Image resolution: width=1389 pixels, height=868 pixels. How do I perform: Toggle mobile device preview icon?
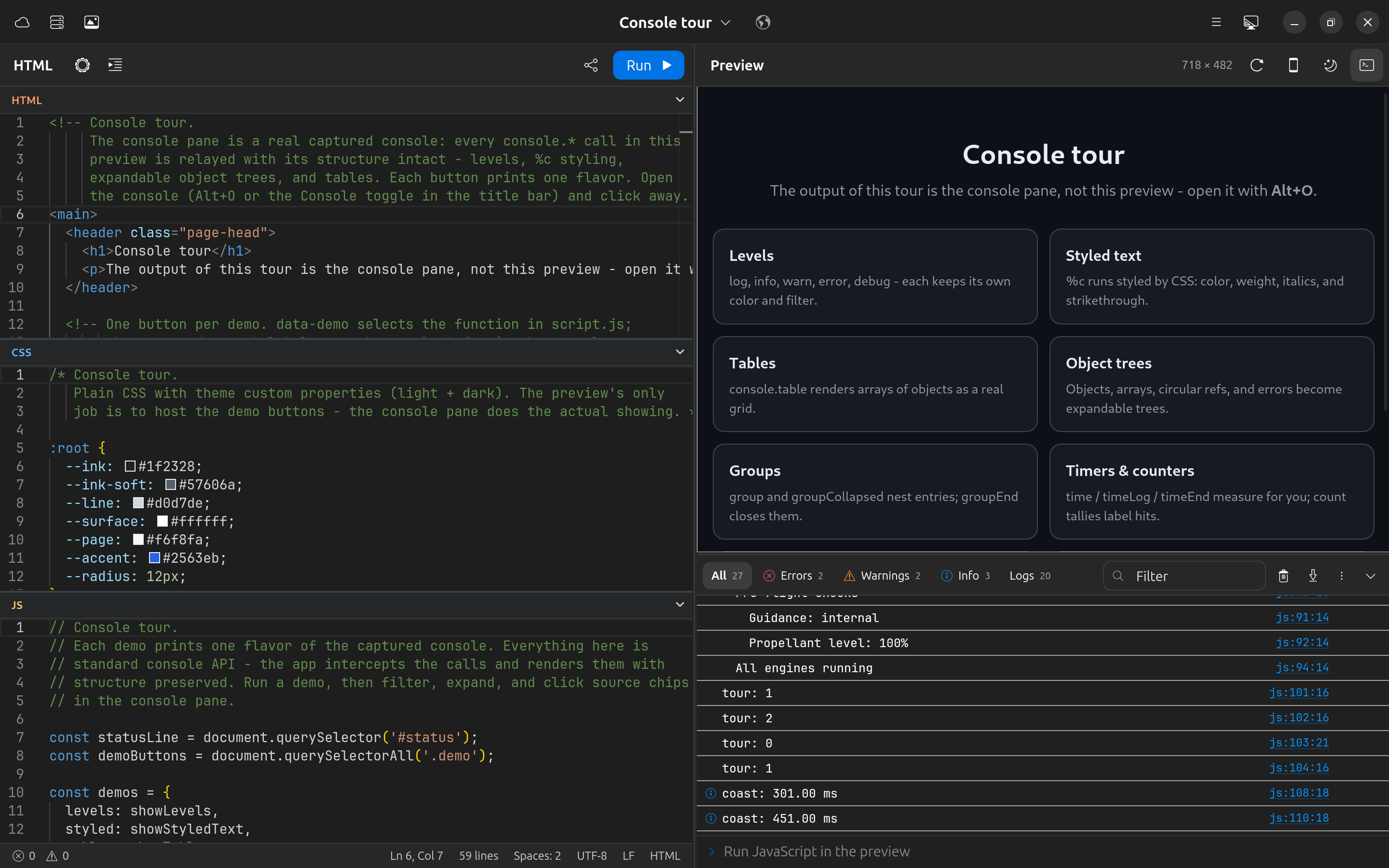tap(1293, 65)
